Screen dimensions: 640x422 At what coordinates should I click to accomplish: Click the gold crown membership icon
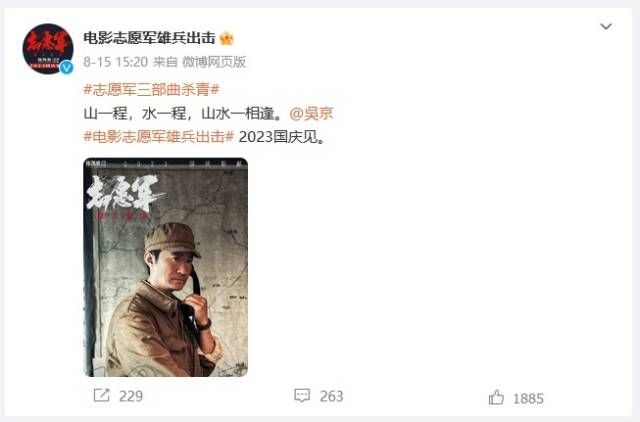[227, 38]
